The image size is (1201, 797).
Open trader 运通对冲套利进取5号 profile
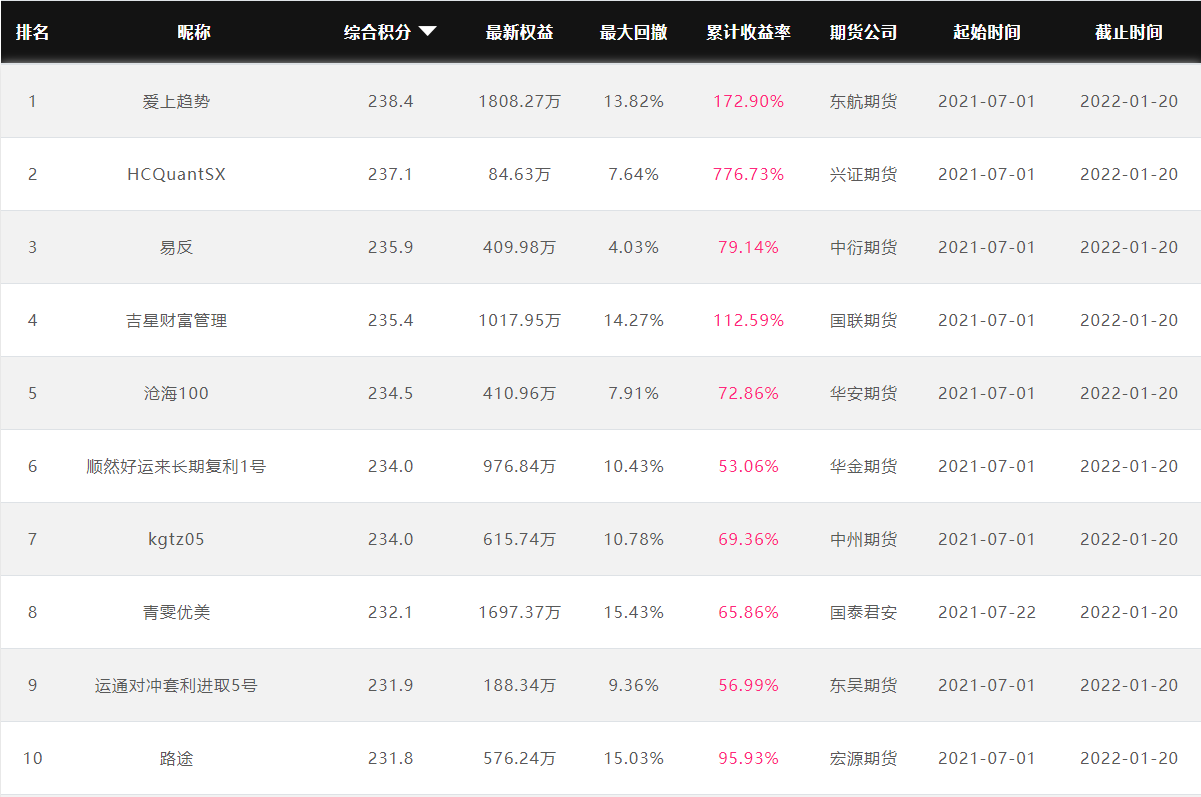point(176,685)
